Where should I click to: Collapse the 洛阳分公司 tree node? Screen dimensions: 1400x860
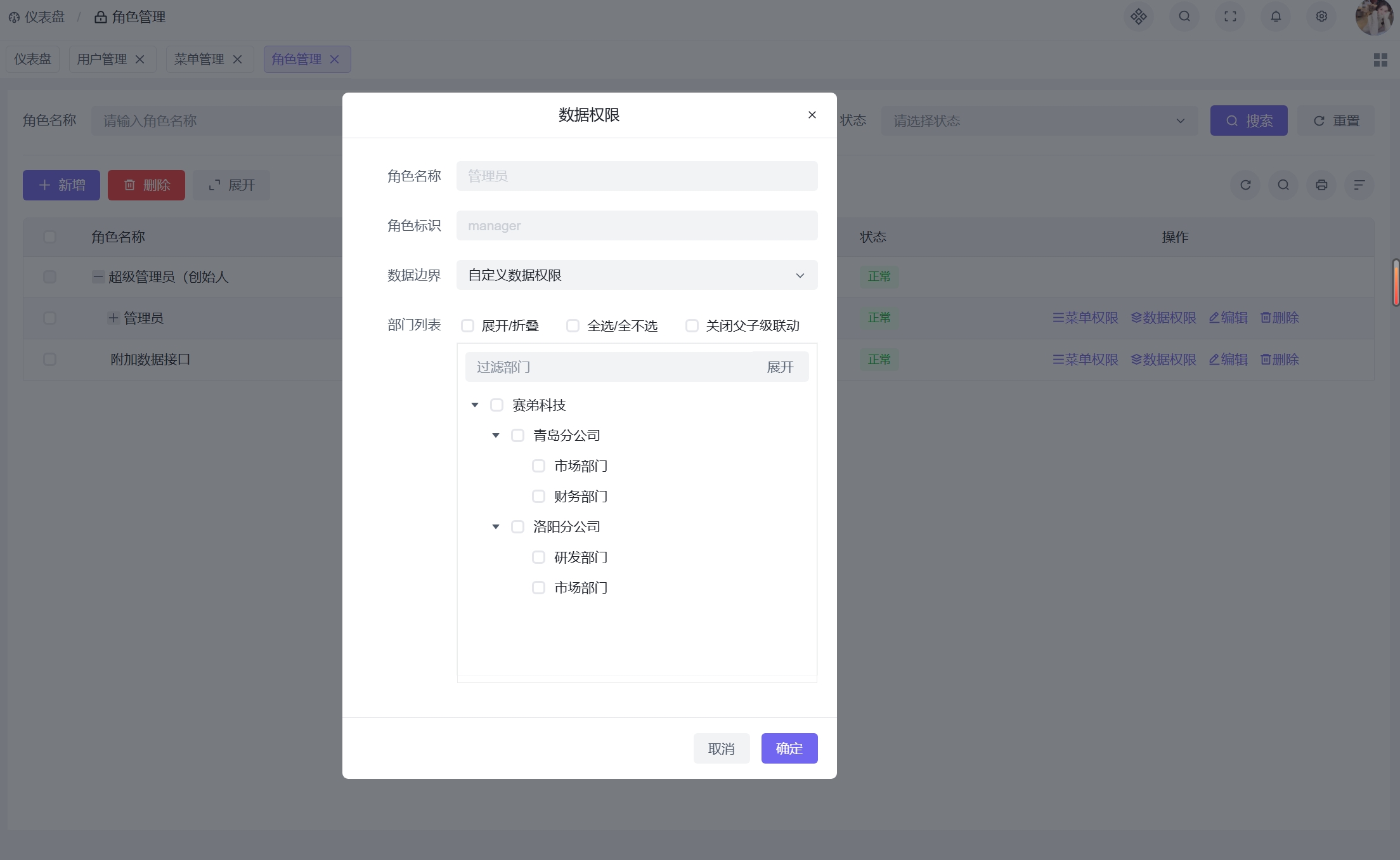coord(496,527)
